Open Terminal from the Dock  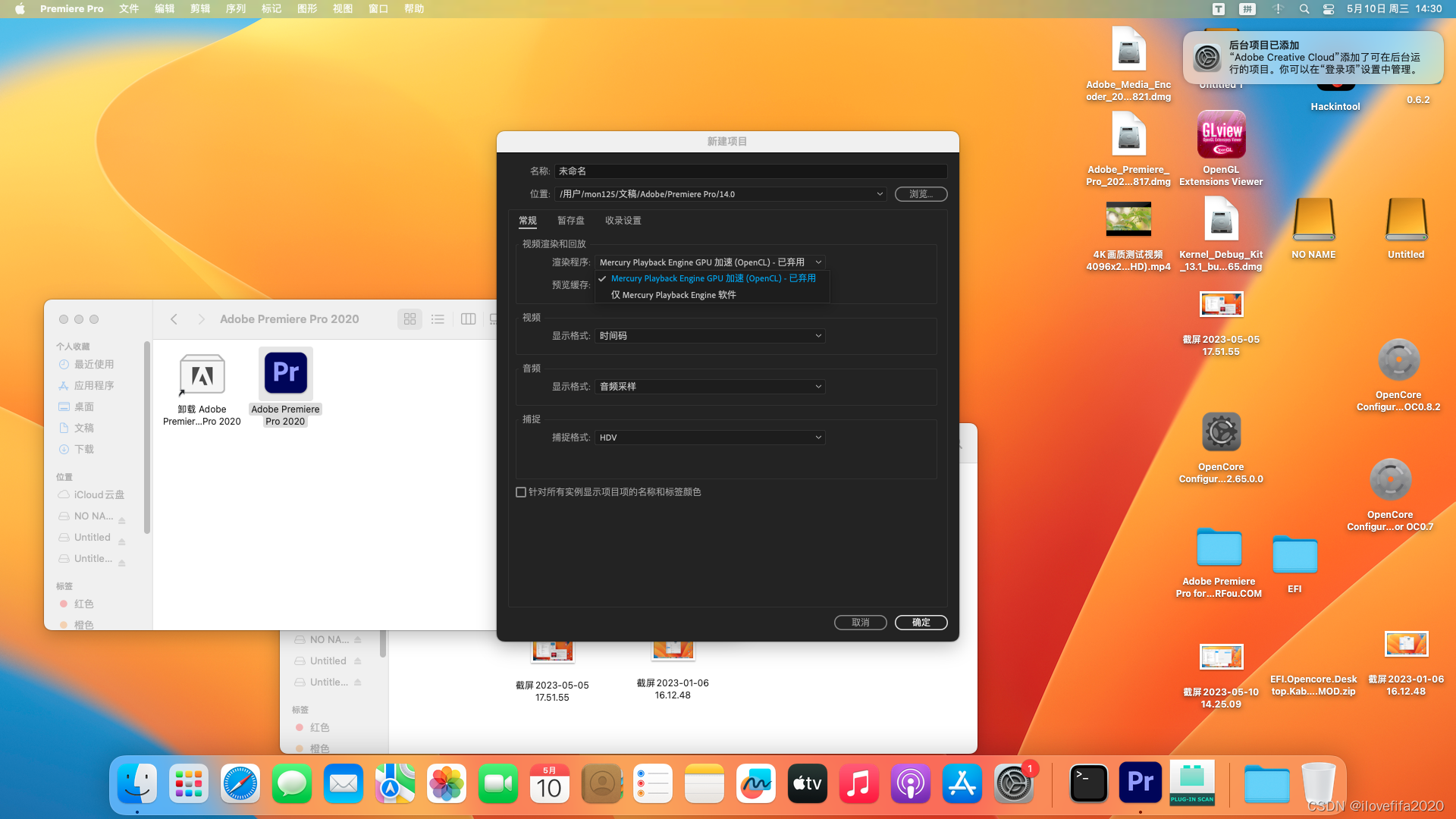tap(1088, 783)
